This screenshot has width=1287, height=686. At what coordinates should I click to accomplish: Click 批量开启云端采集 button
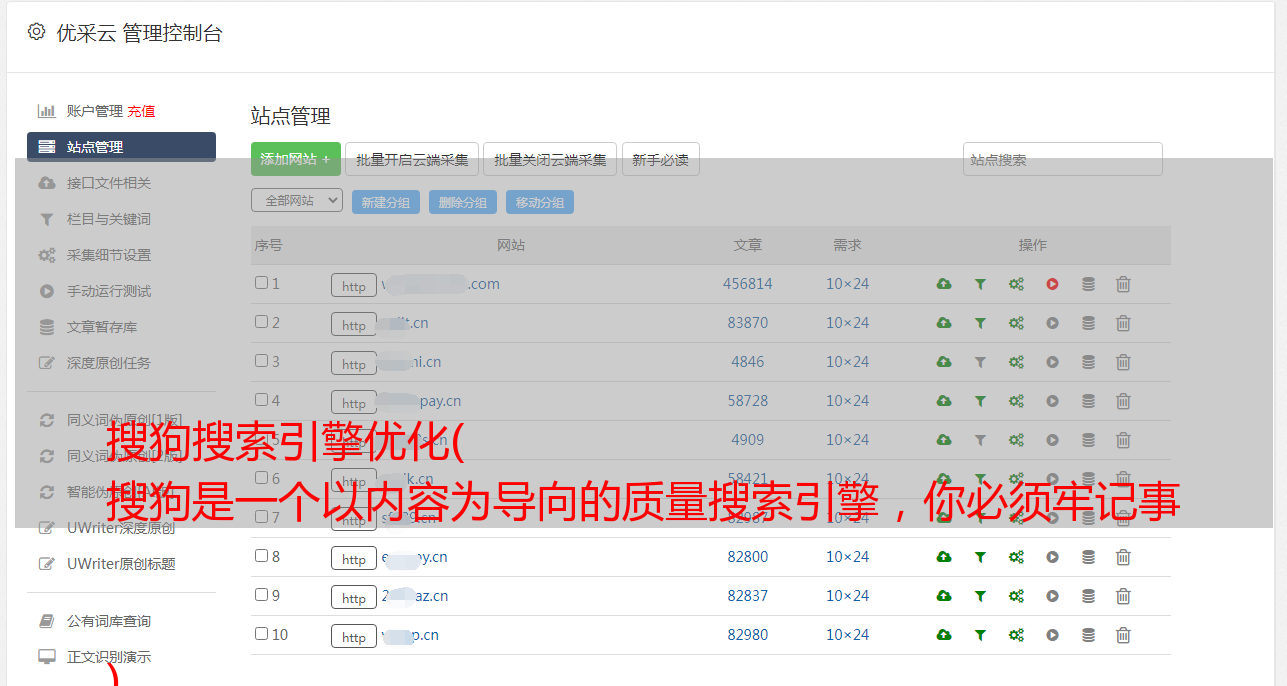[x=412, y=159]
